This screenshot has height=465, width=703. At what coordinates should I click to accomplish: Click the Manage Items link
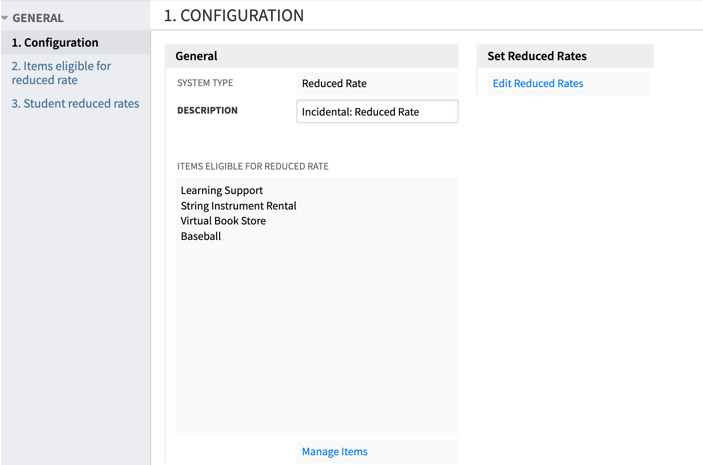(334, 452)
